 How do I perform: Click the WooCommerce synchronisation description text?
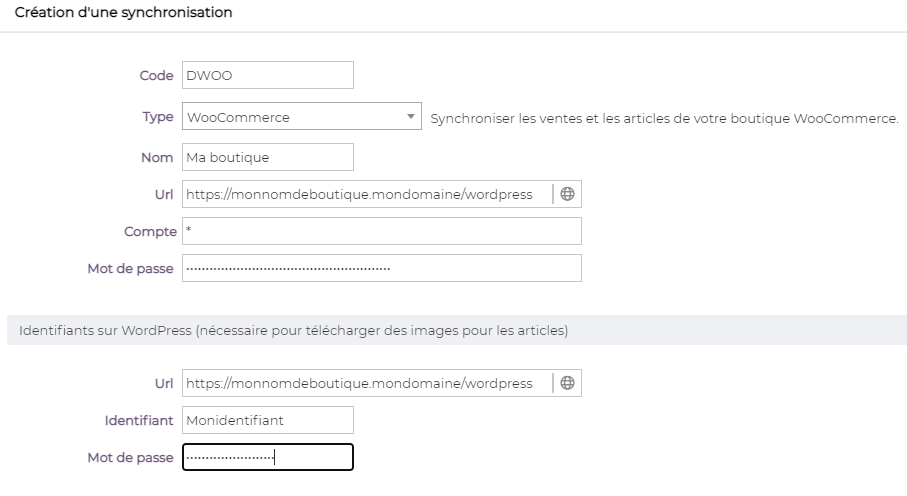click(x=664, y=118)
